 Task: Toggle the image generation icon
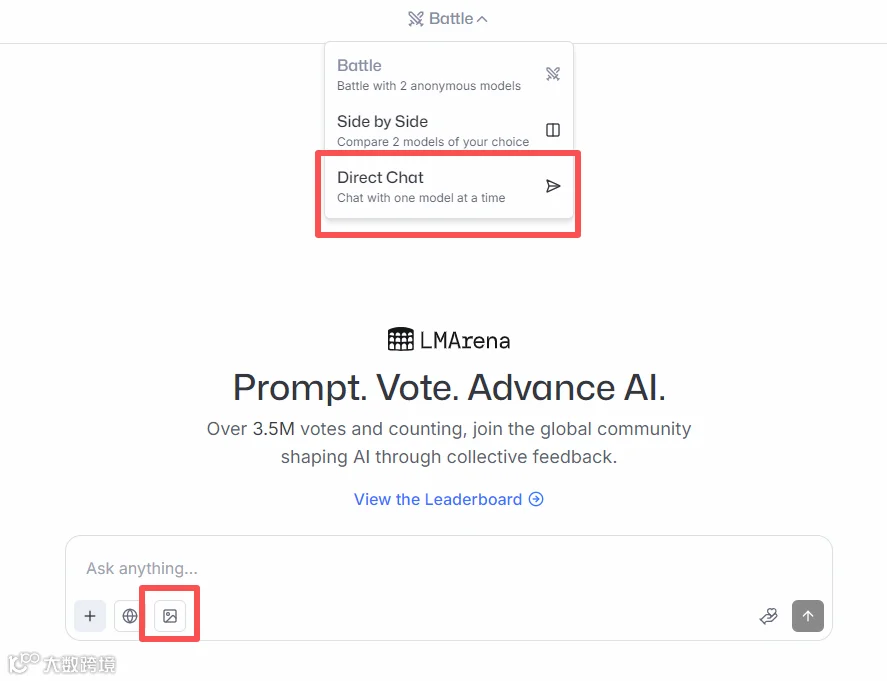point(170,615)
